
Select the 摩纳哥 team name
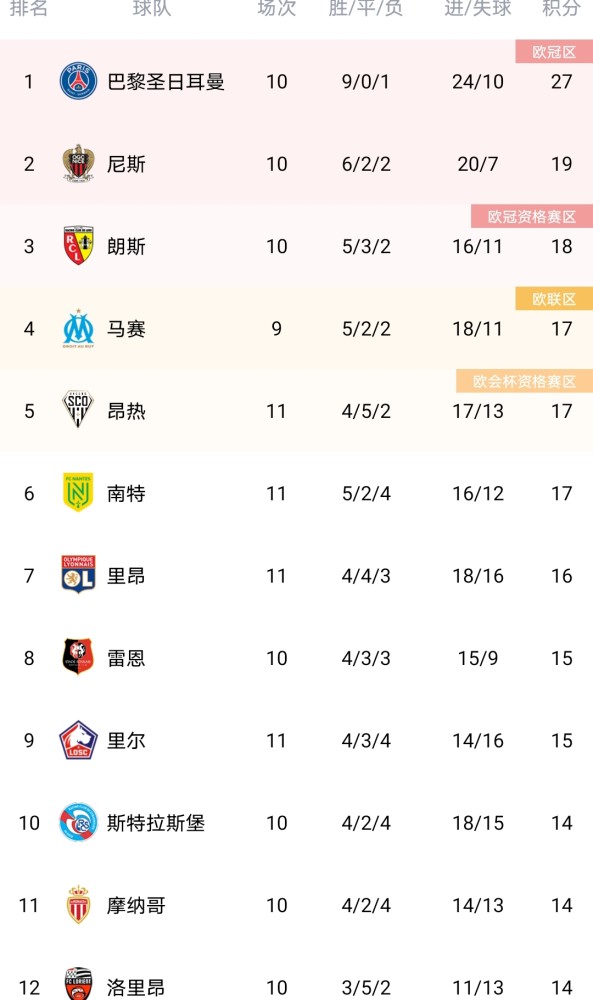(x=136, y=905)
